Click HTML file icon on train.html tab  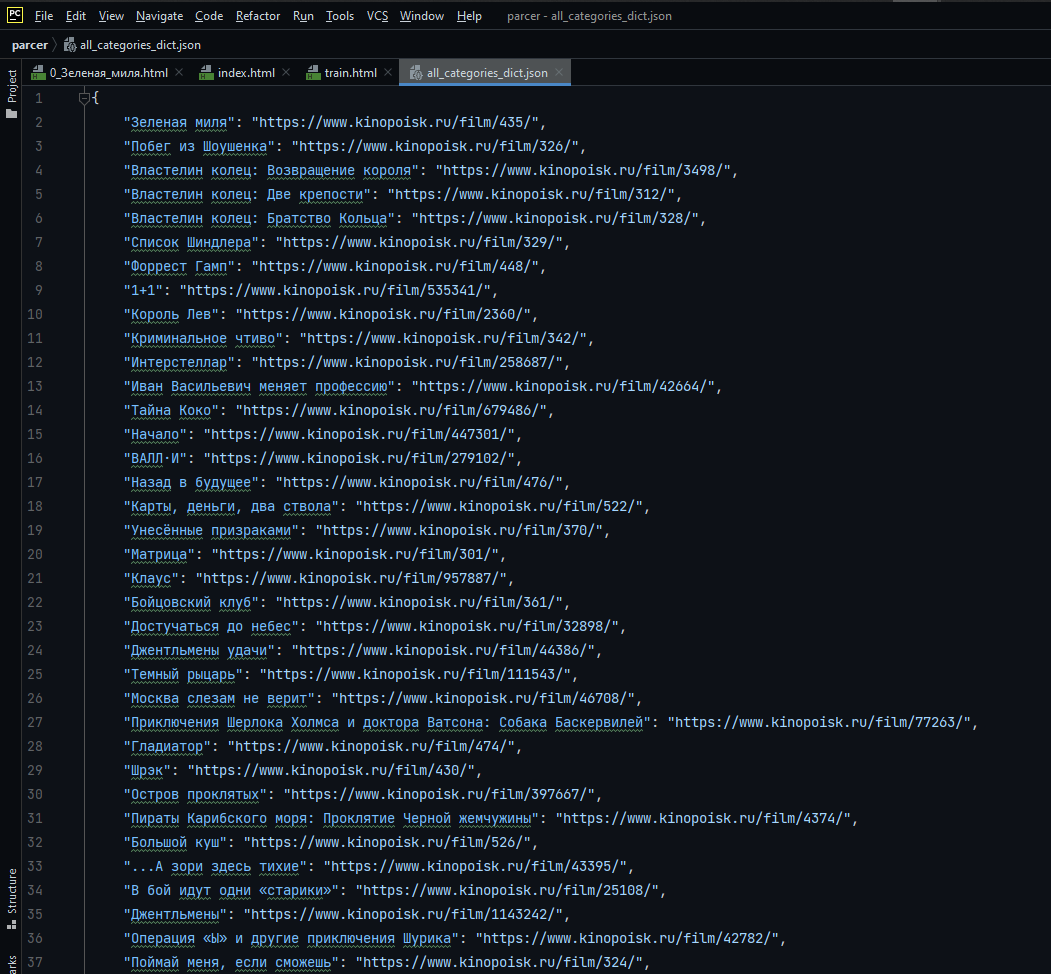[313, 72]
